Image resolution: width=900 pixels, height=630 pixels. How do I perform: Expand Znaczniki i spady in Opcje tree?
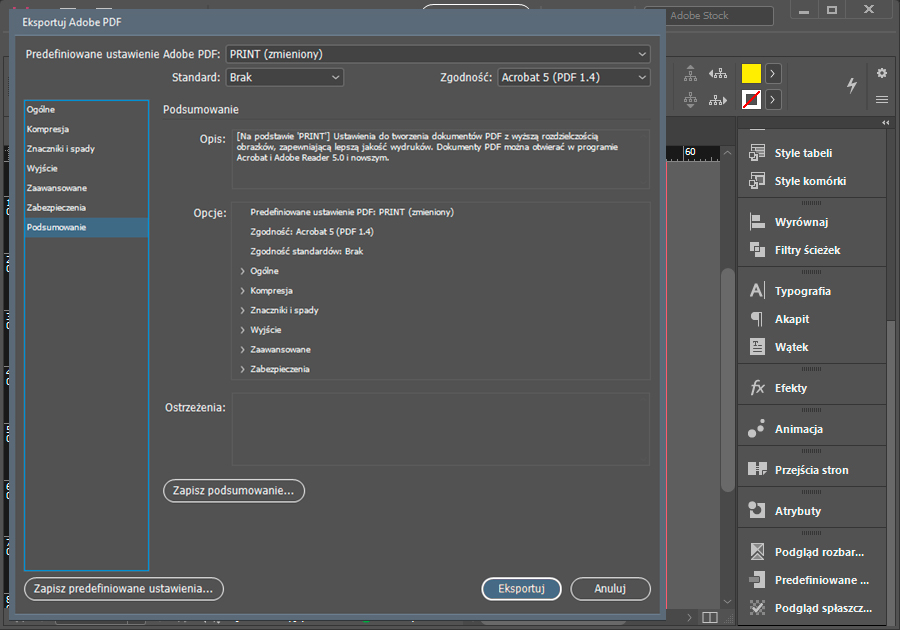[243, 310]
